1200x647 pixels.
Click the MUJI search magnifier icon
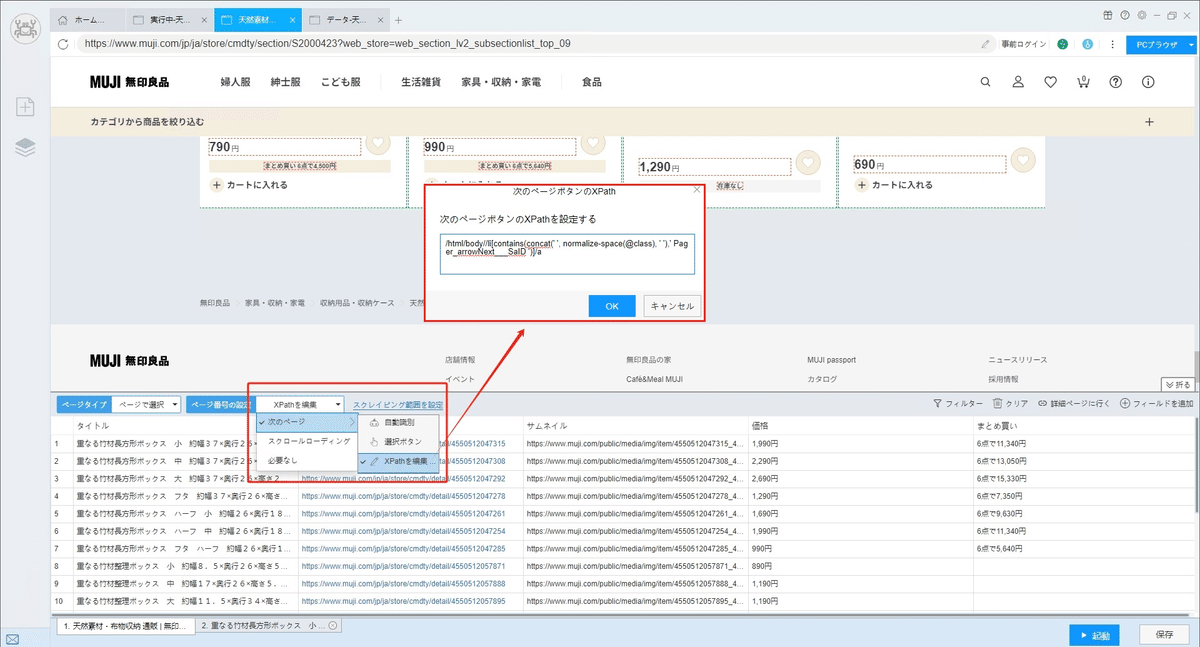[986, 82]
